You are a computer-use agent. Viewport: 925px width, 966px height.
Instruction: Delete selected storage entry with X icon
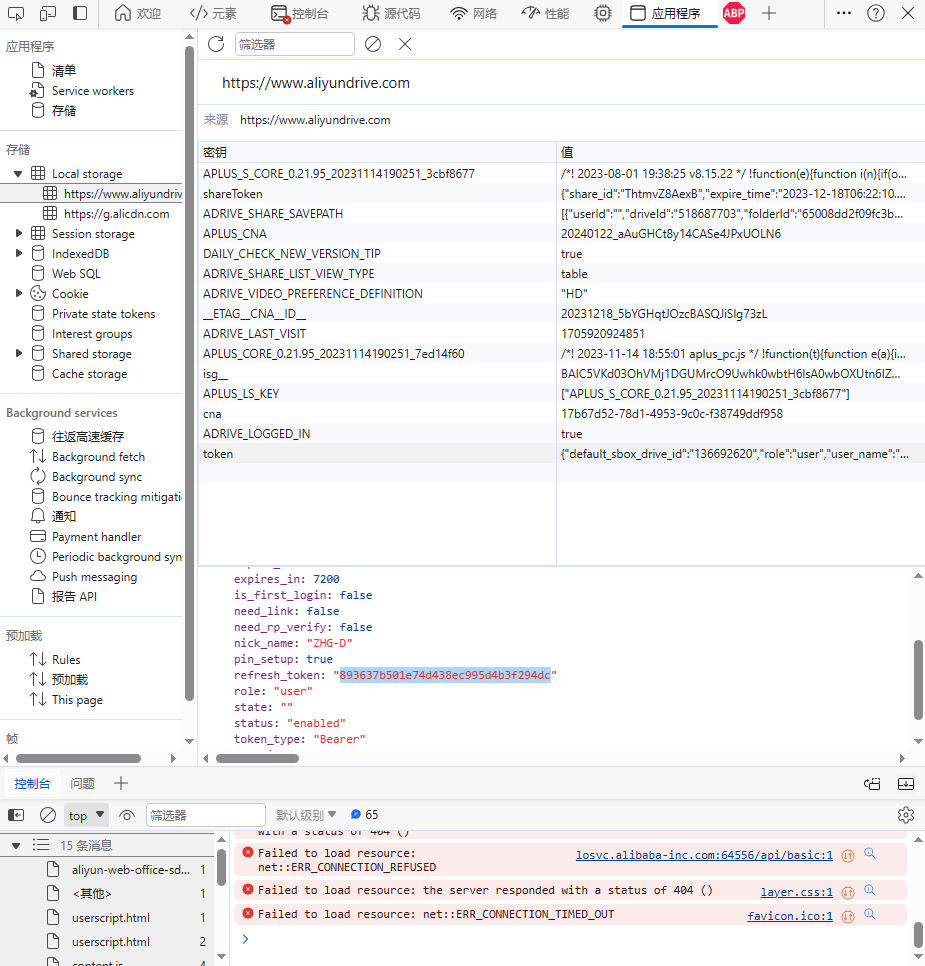[x=405, y=44]
